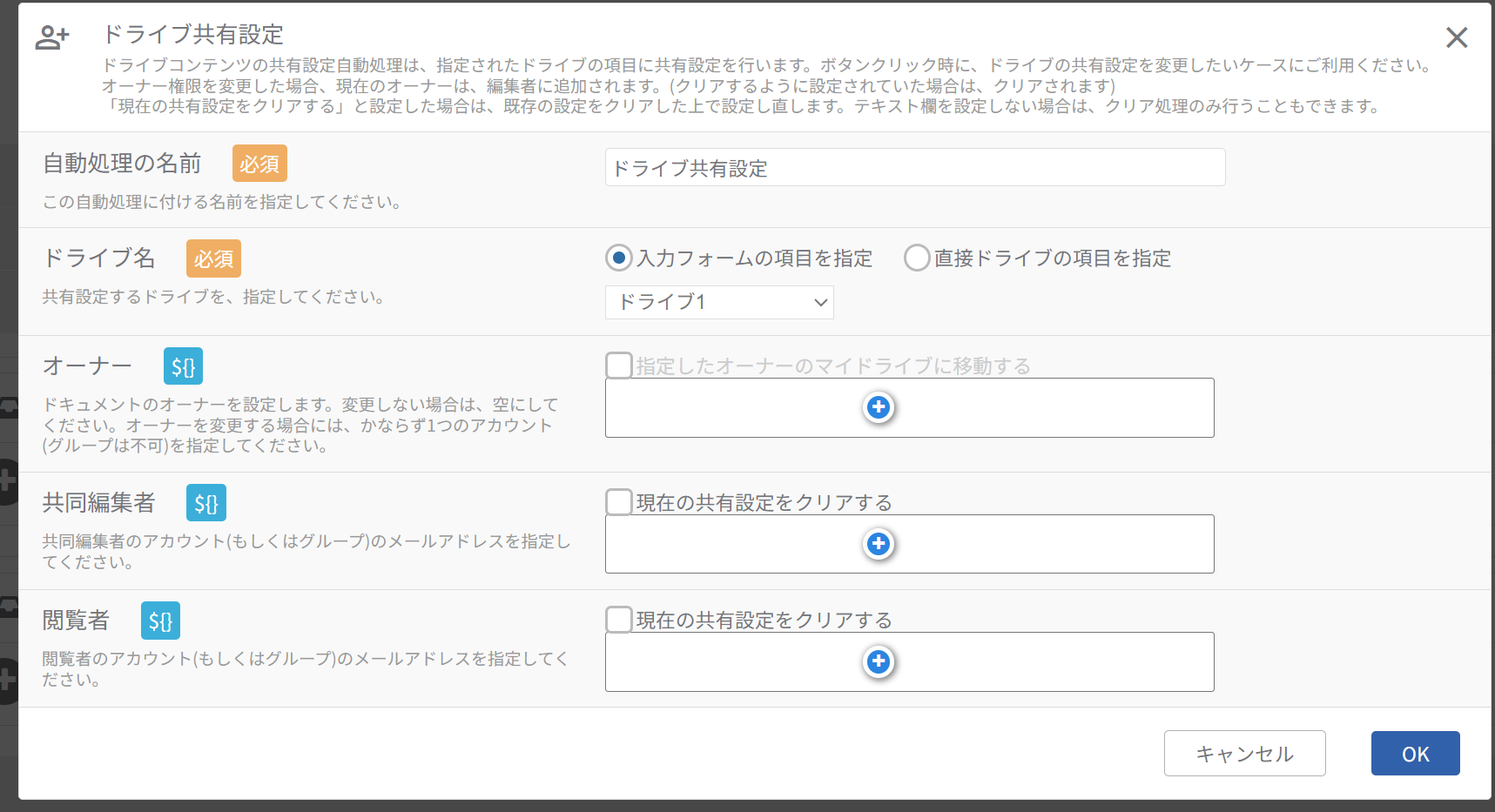Click the ${} variable icon next to オーナー
This screenshot has width=1495, height=812.
click(x=183, y=366)
